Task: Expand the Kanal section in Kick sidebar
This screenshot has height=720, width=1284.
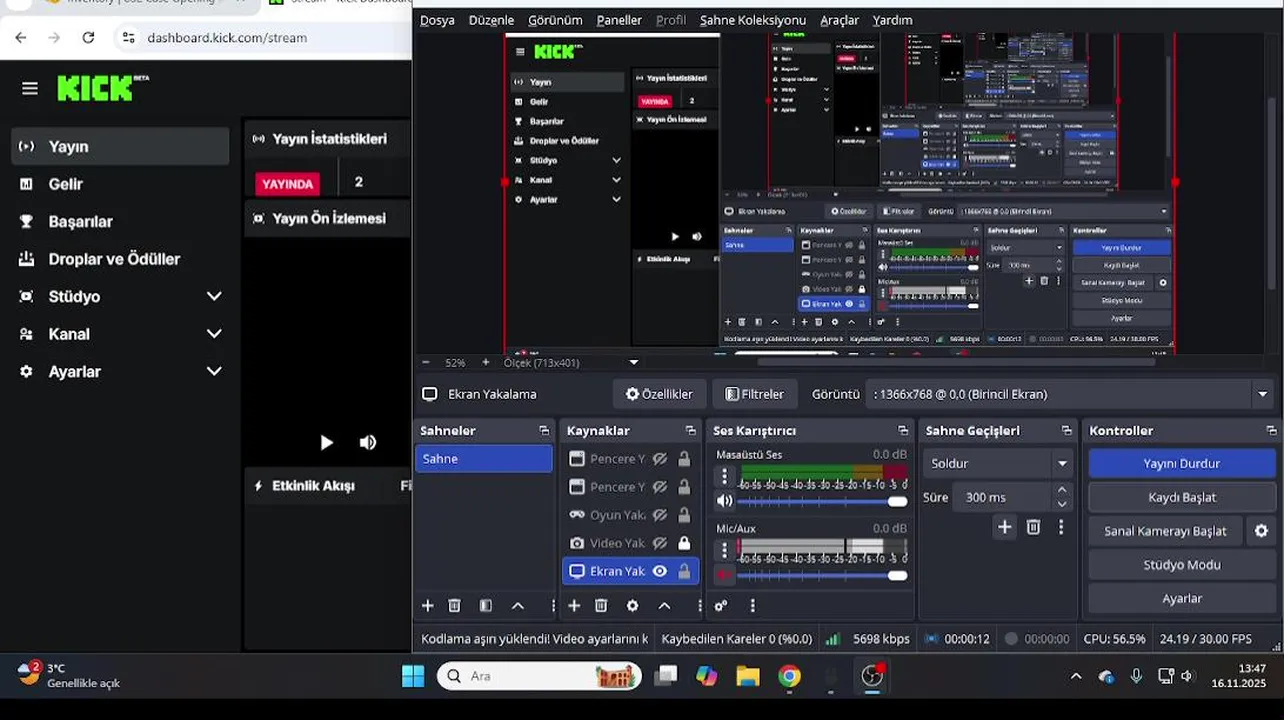Action: 213,334
